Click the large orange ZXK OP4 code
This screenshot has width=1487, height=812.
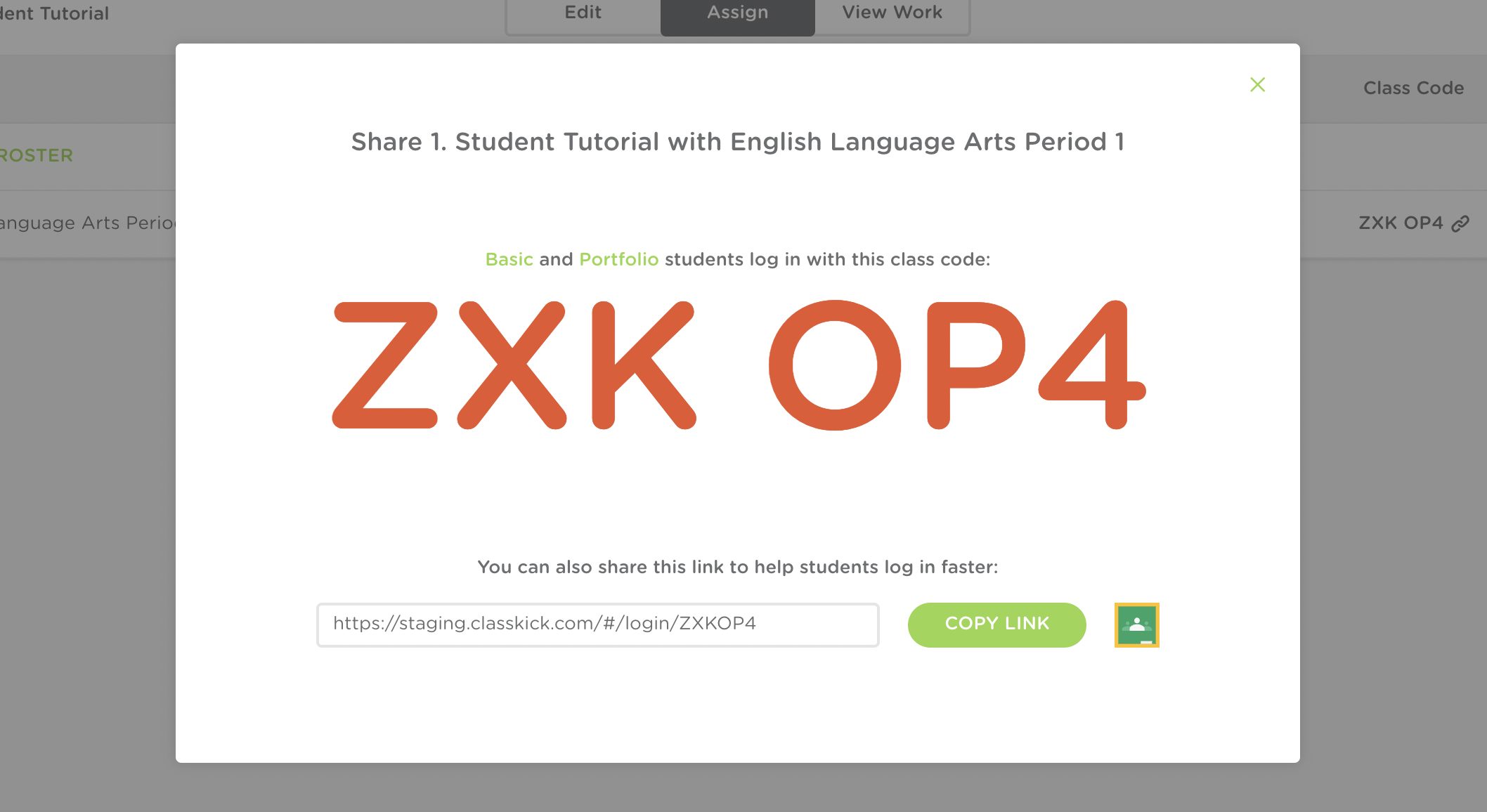pos(738,365)
